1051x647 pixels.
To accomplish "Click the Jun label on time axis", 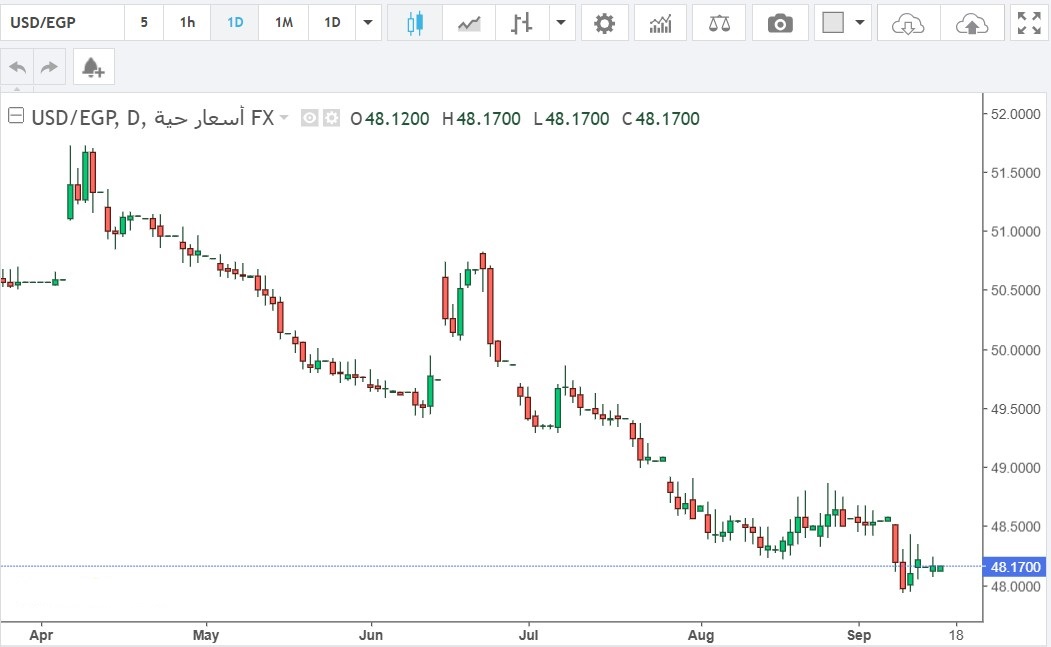I will coord(371,635).
